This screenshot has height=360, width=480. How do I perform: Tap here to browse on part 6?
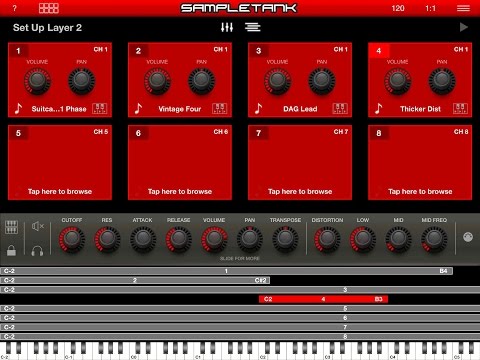180,191
